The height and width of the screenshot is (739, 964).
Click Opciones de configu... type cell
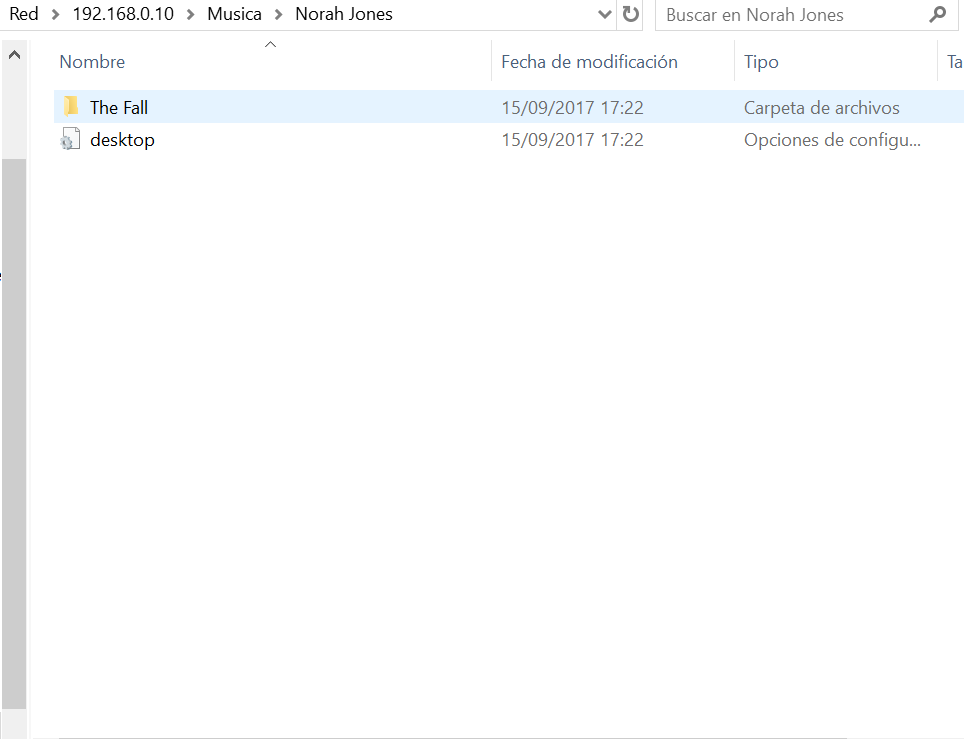(832, 140)
